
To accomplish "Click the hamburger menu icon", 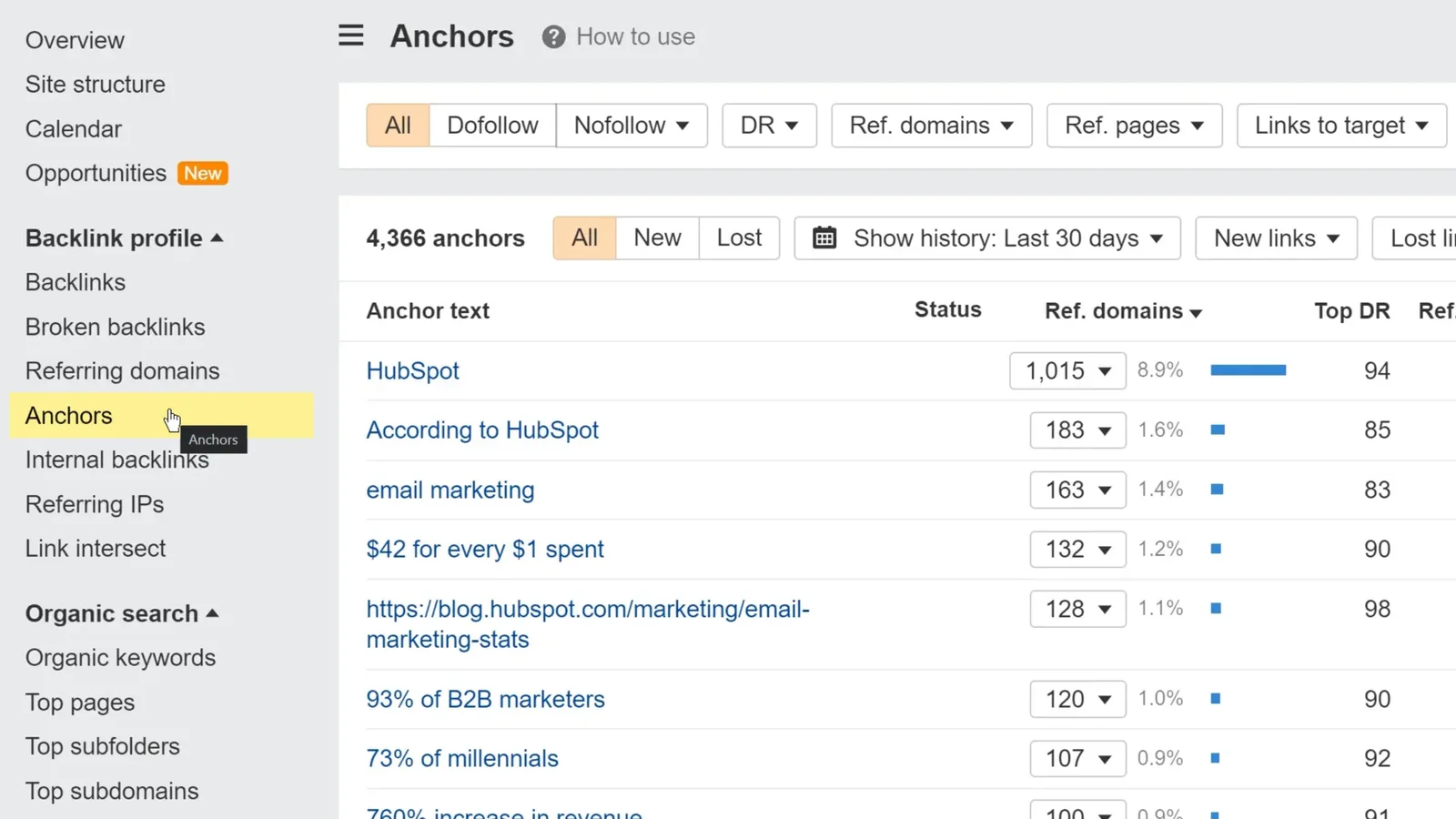I will pos(350,35).
